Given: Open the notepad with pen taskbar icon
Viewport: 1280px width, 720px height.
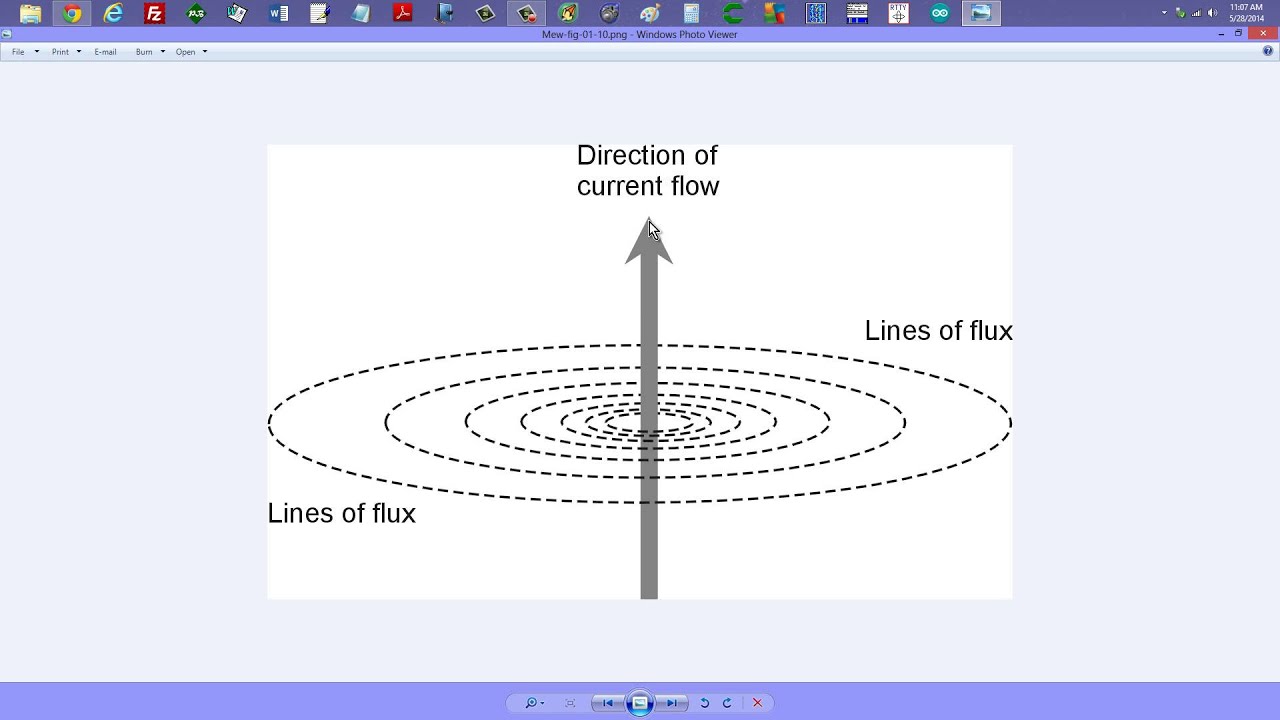Looking at the screenshot, I should point(320,13).
